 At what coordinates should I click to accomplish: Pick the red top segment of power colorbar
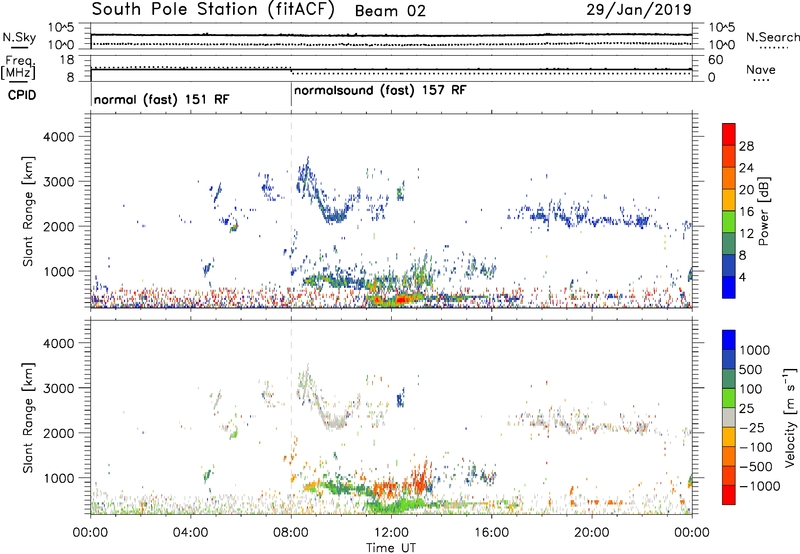(x=729, y=134)
